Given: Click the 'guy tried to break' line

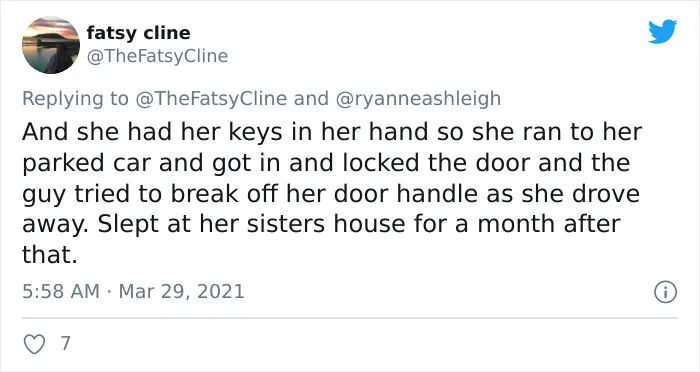Looking at the screenshot, I should 331,194.
